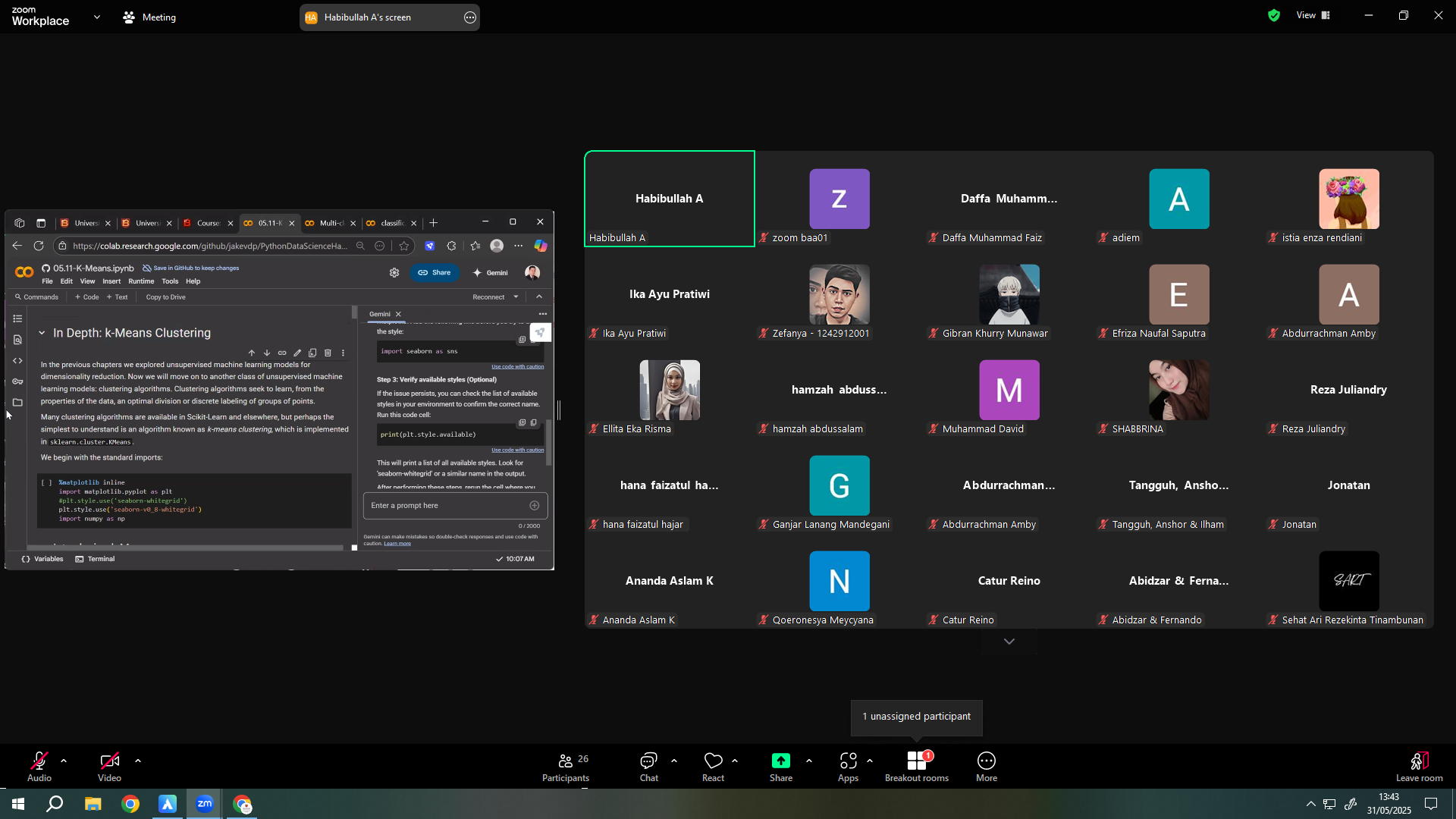Open Colab secrets key icon
This screenshot has height=819, width=1456.
pos(17,381)
